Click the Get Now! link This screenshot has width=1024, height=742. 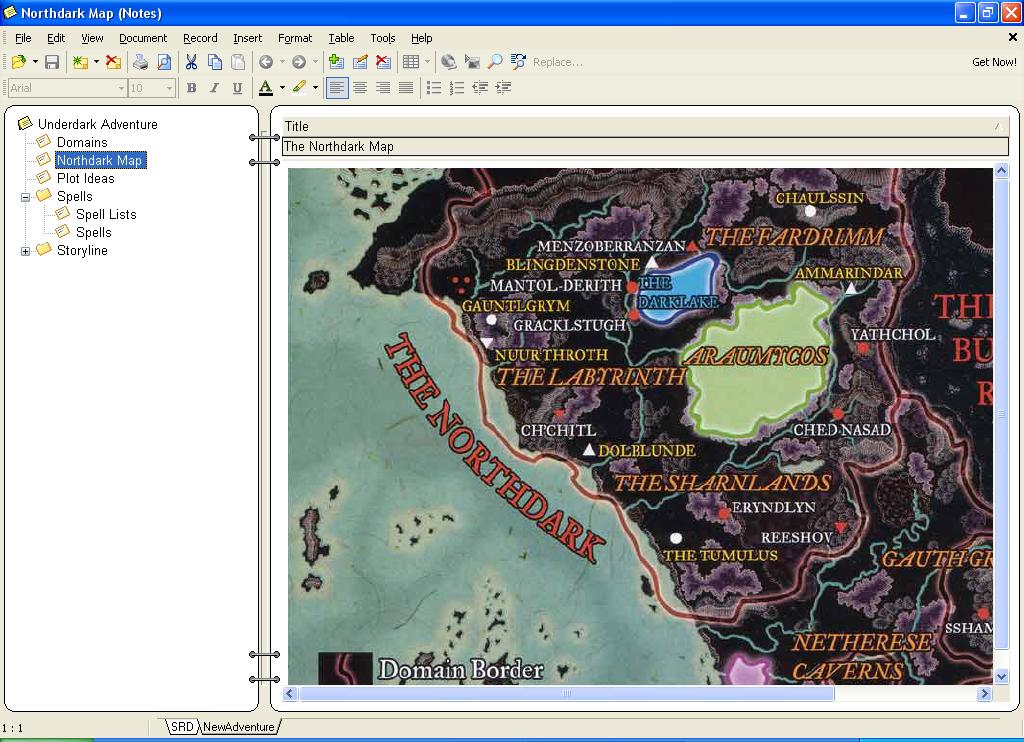[x=994, y=62]
